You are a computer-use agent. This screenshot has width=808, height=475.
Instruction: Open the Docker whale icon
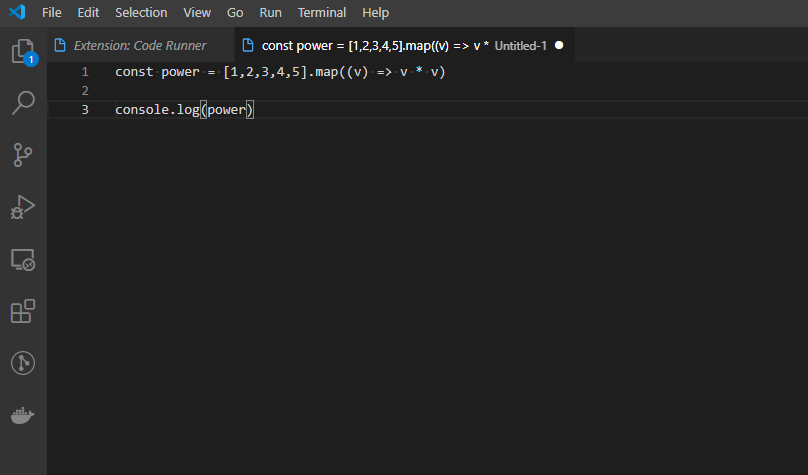click(x=23, y=415)
